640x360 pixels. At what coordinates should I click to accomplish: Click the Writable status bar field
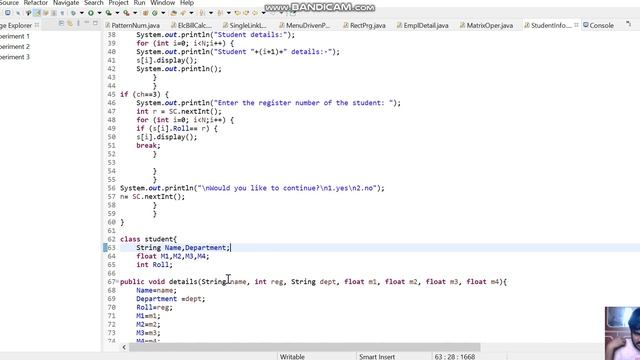point(292,356)
